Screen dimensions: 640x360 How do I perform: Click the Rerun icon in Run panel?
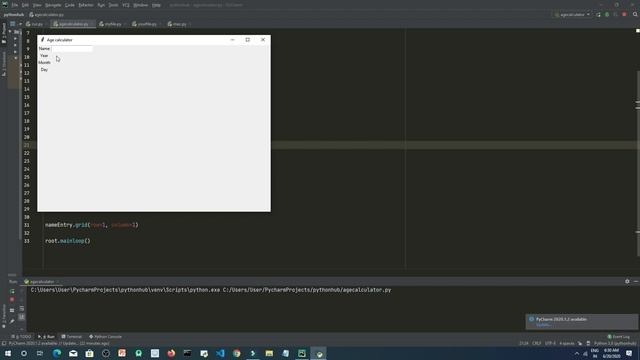12,291
